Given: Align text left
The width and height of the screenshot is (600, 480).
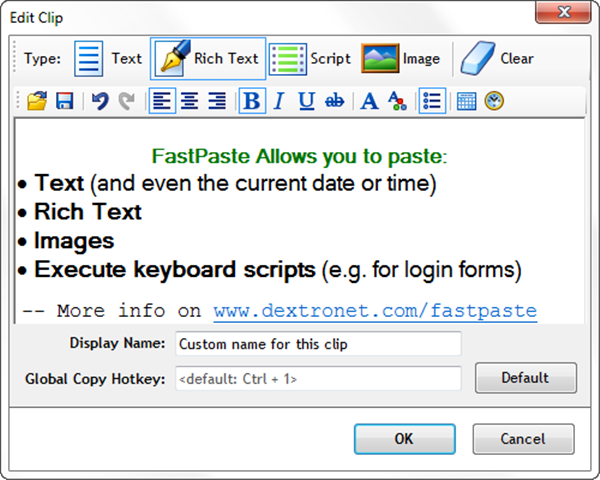Looking at the screenshot, I should pyautogui.click(x=162, y=101).
